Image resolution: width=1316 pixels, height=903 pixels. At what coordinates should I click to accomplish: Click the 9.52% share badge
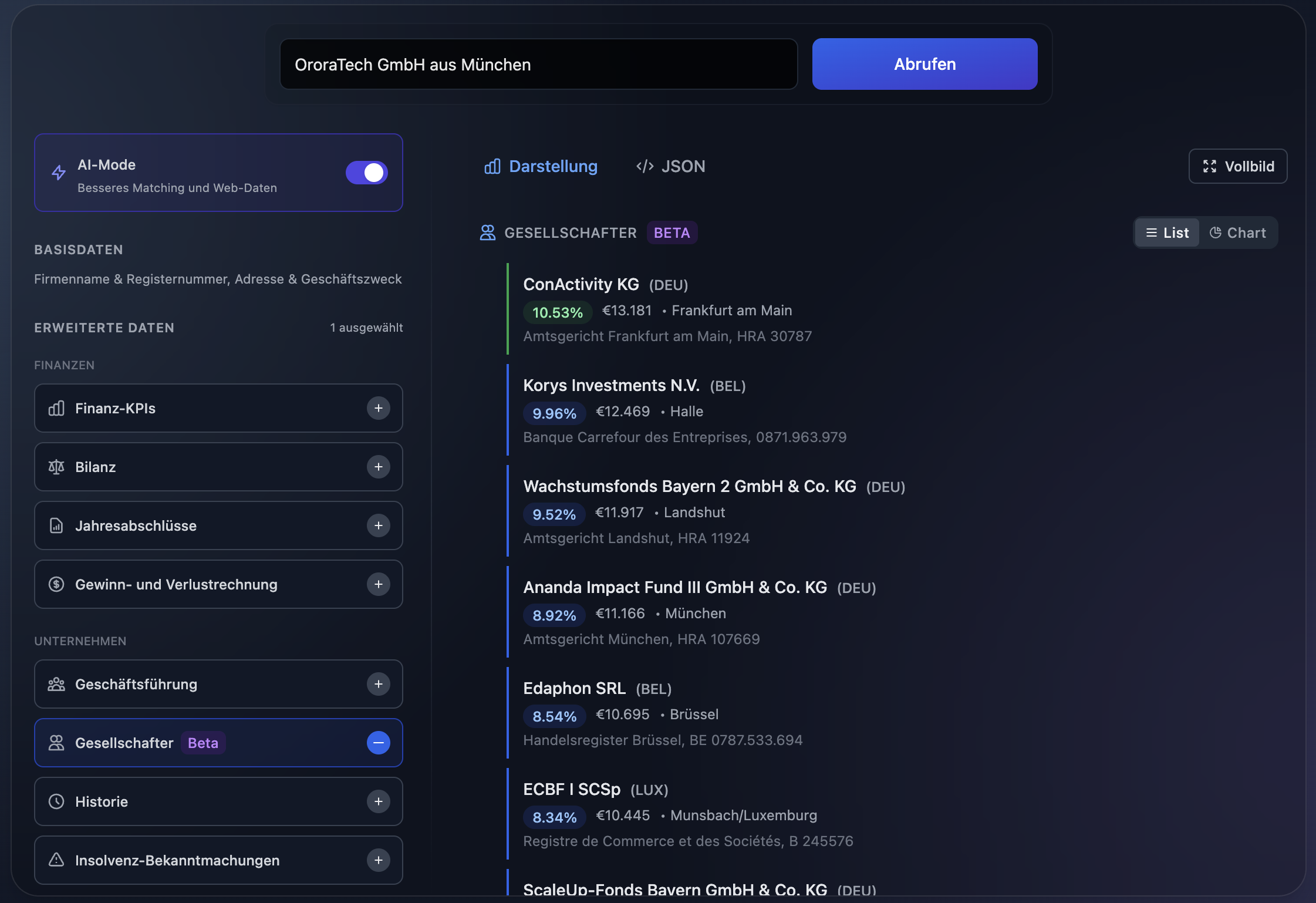coord(554,514)
